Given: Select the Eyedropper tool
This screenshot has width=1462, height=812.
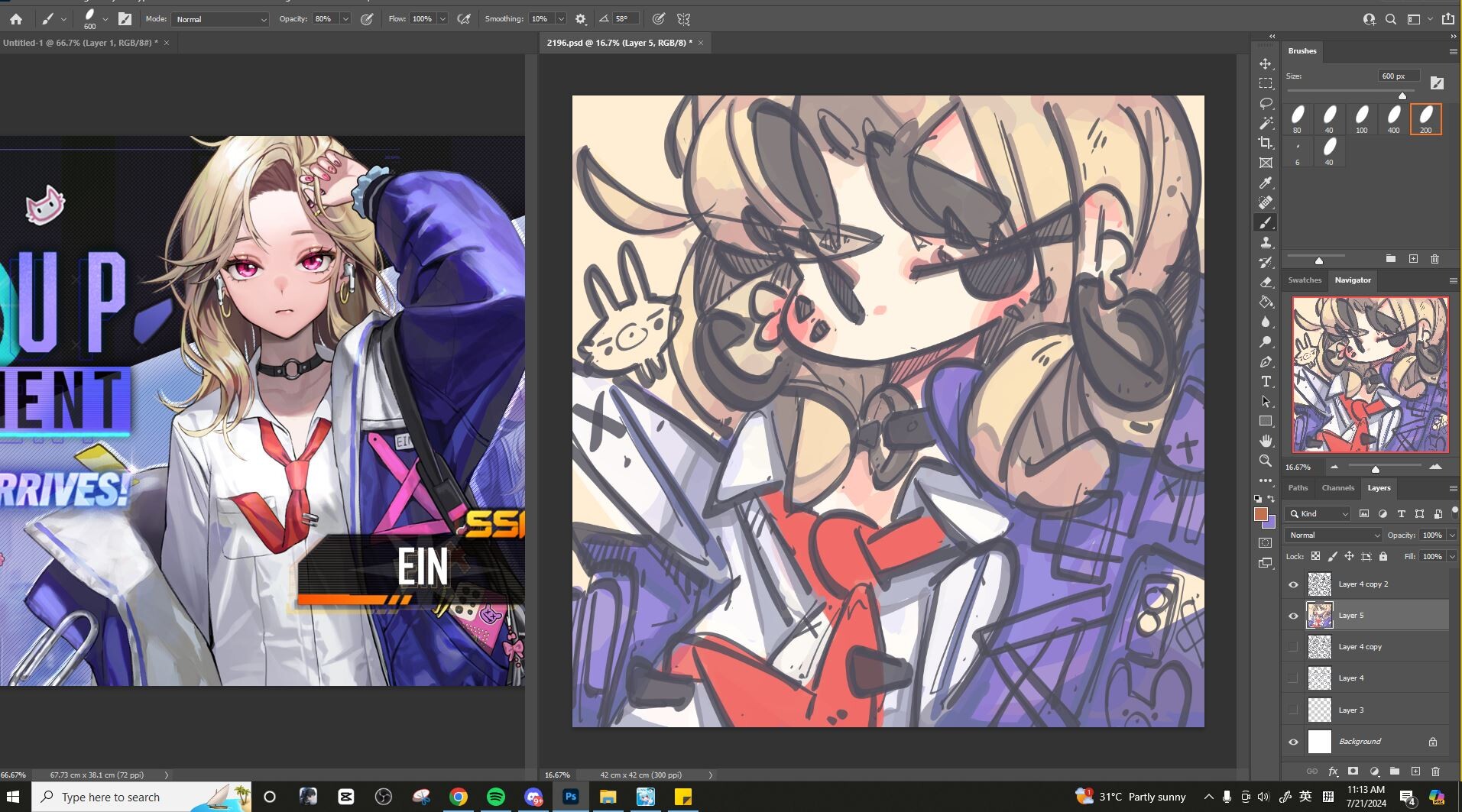Looking at the screenshot, I should coord(1266,183).
